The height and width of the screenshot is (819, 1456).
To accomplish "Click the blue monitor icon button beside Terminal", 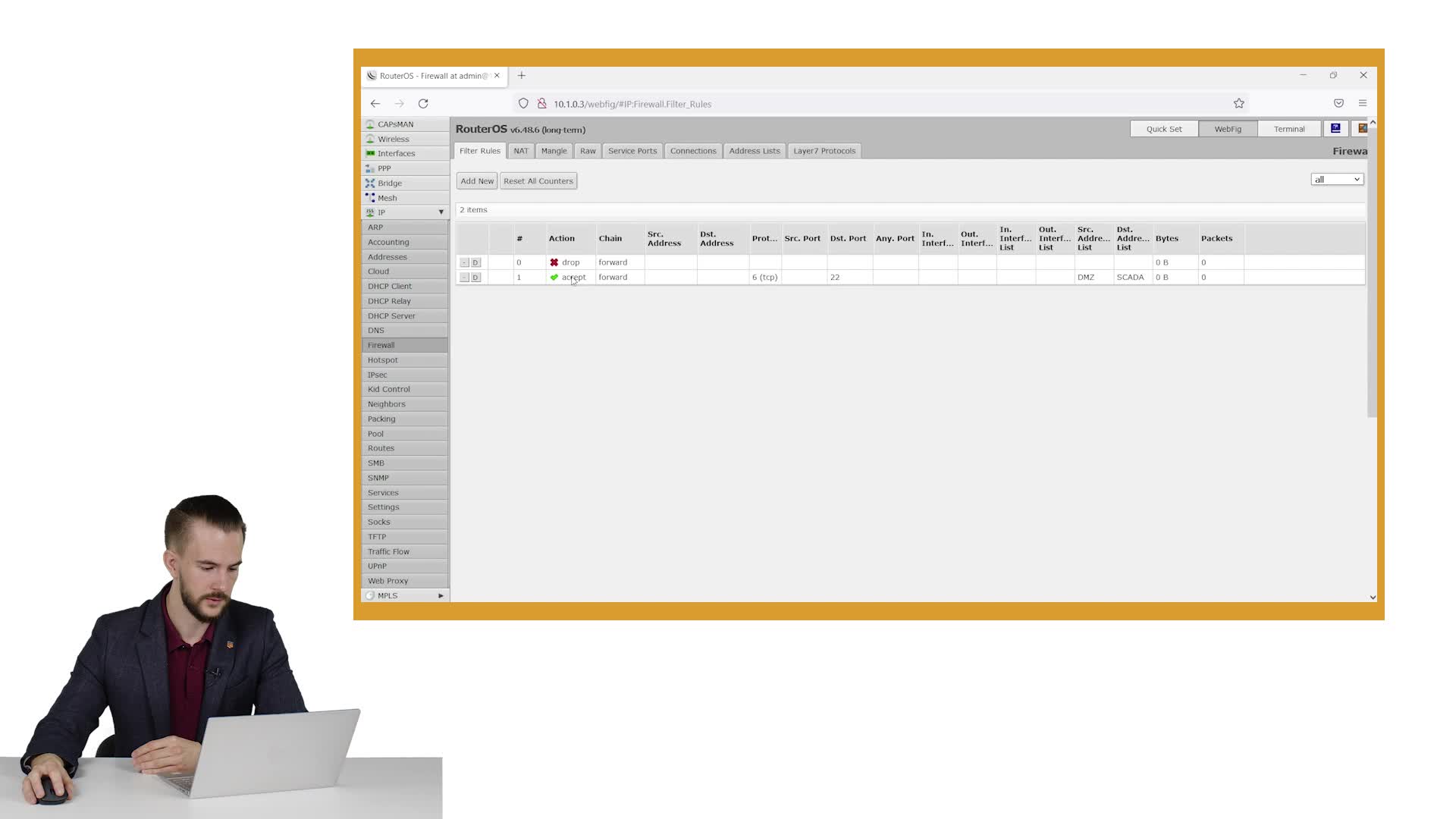I will click(1335, 129).
